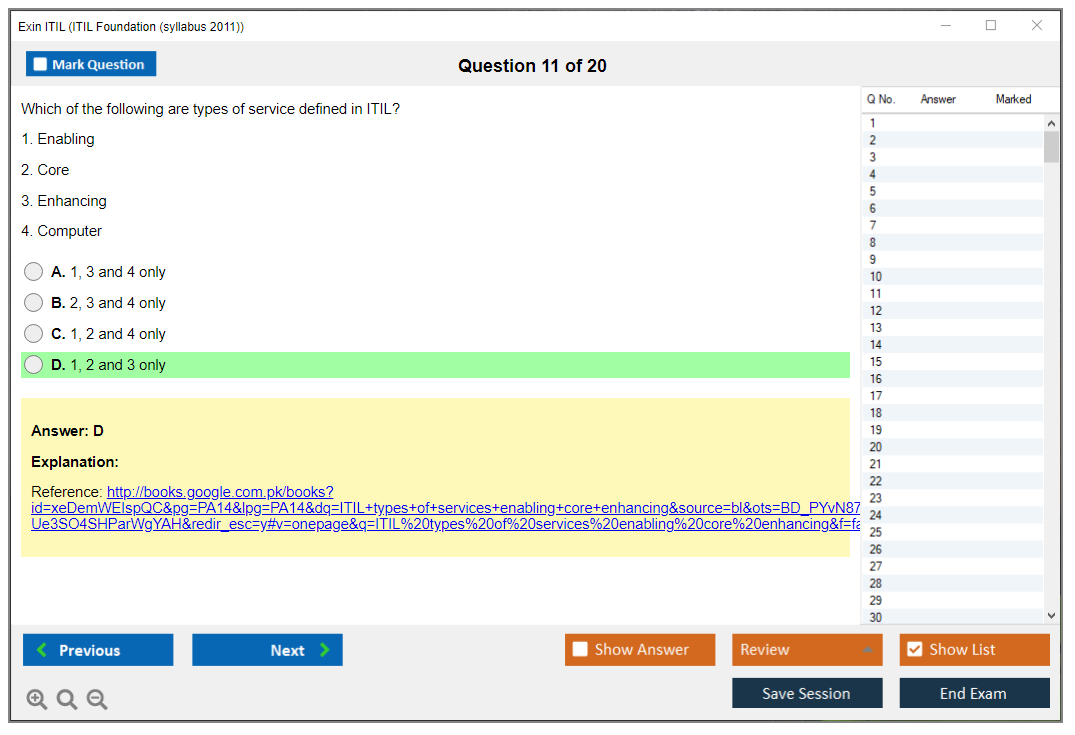Click the zoom out magnifier icon
Screen dimensions: 1075x735
[x=97, y=700]
